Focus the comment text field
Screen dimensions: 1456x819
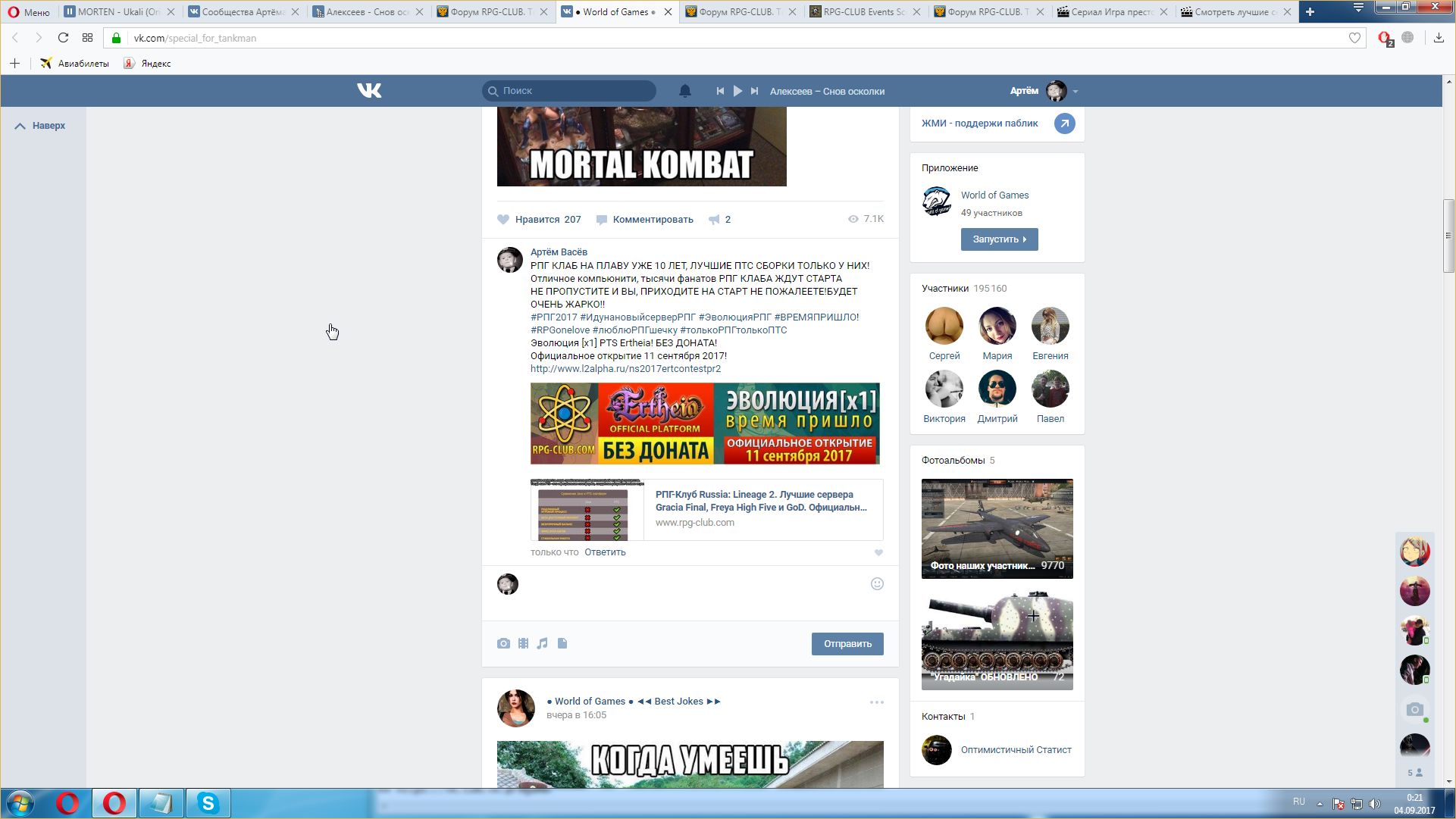point(694,584)
